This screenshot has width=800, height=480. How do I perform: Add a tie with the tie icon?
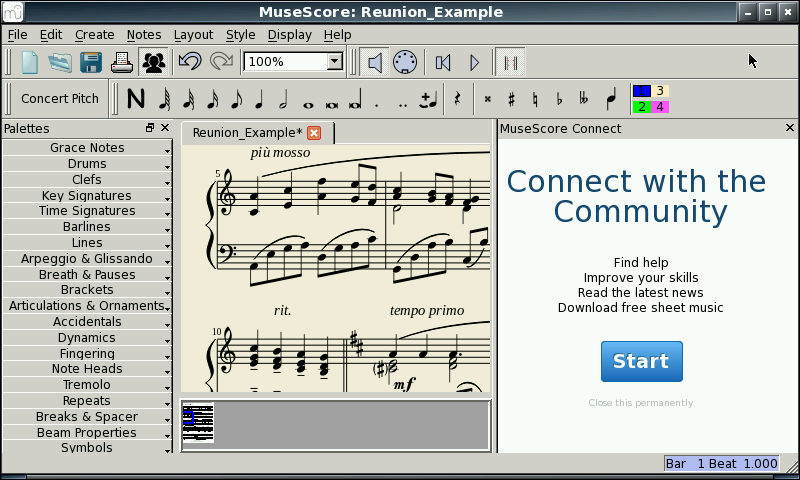pyautogui.click(x=429, y=99)
